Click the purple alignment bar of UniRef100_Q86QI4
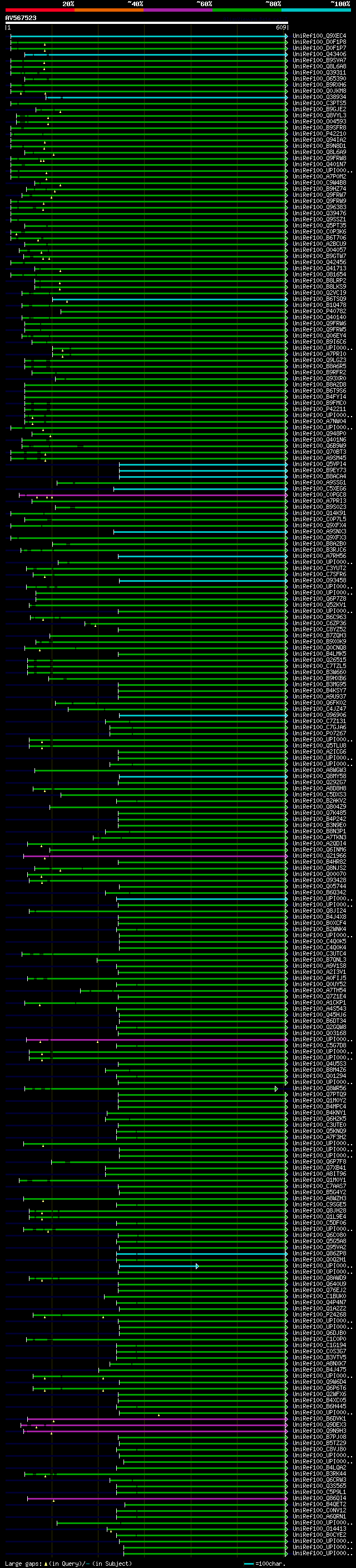 click(x=157, y=1498)
